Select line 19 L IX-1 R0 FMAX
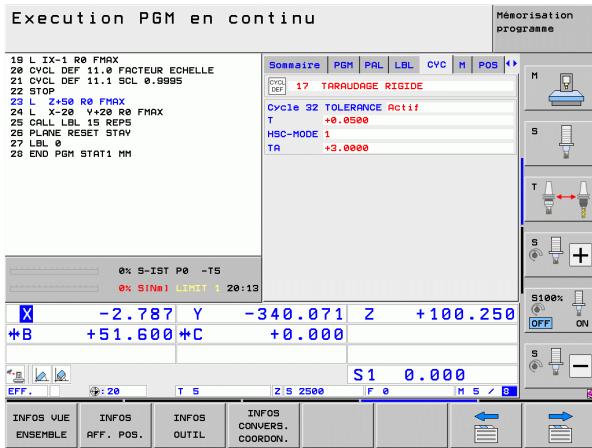 coord(65,60)
